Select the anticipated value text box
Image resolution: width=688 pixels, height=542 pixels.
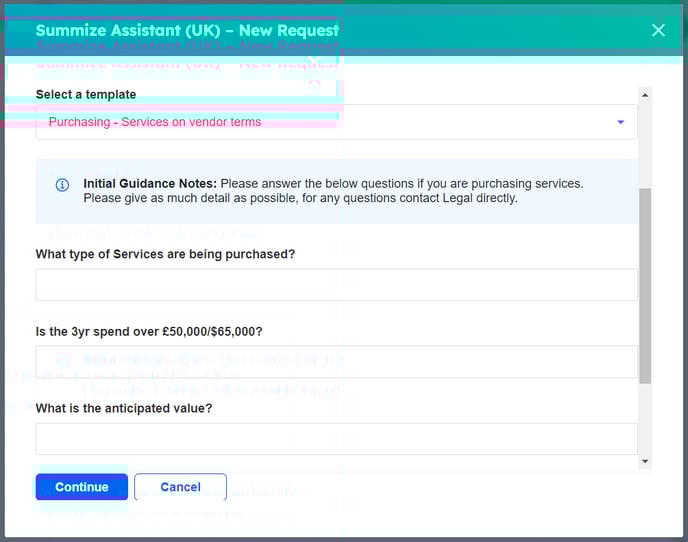(336, 439)
